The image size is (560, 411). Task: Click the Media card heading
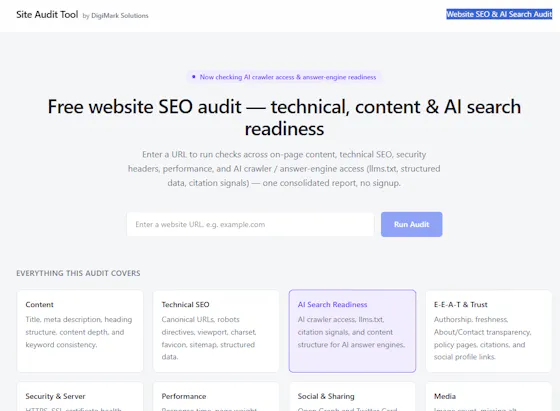[x=445, y=396]
